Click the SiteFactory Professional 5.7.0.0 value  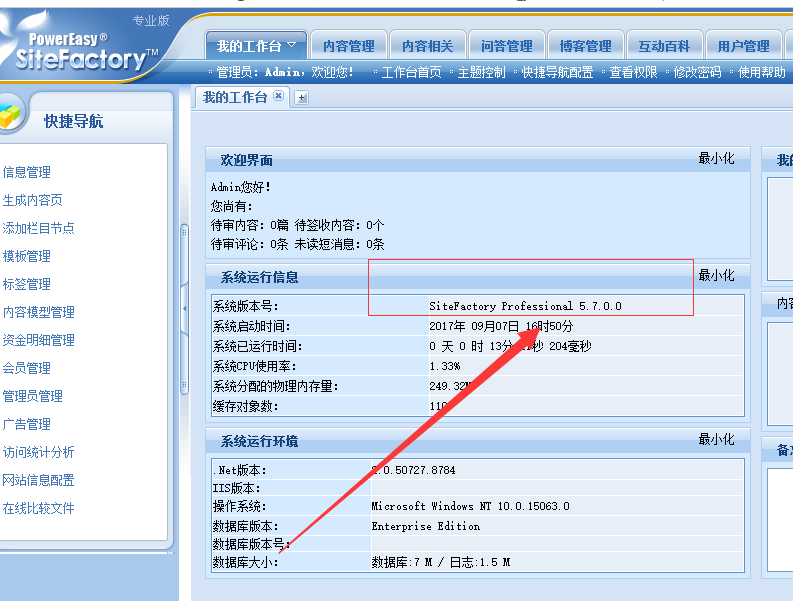pos(525,306)
